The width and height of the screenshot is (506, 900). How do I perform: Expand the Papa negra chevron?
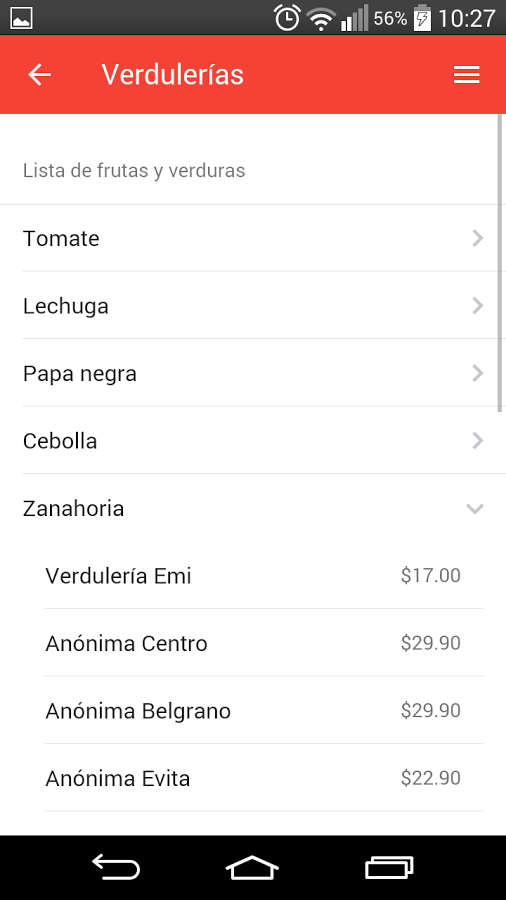tap(477, 374)
